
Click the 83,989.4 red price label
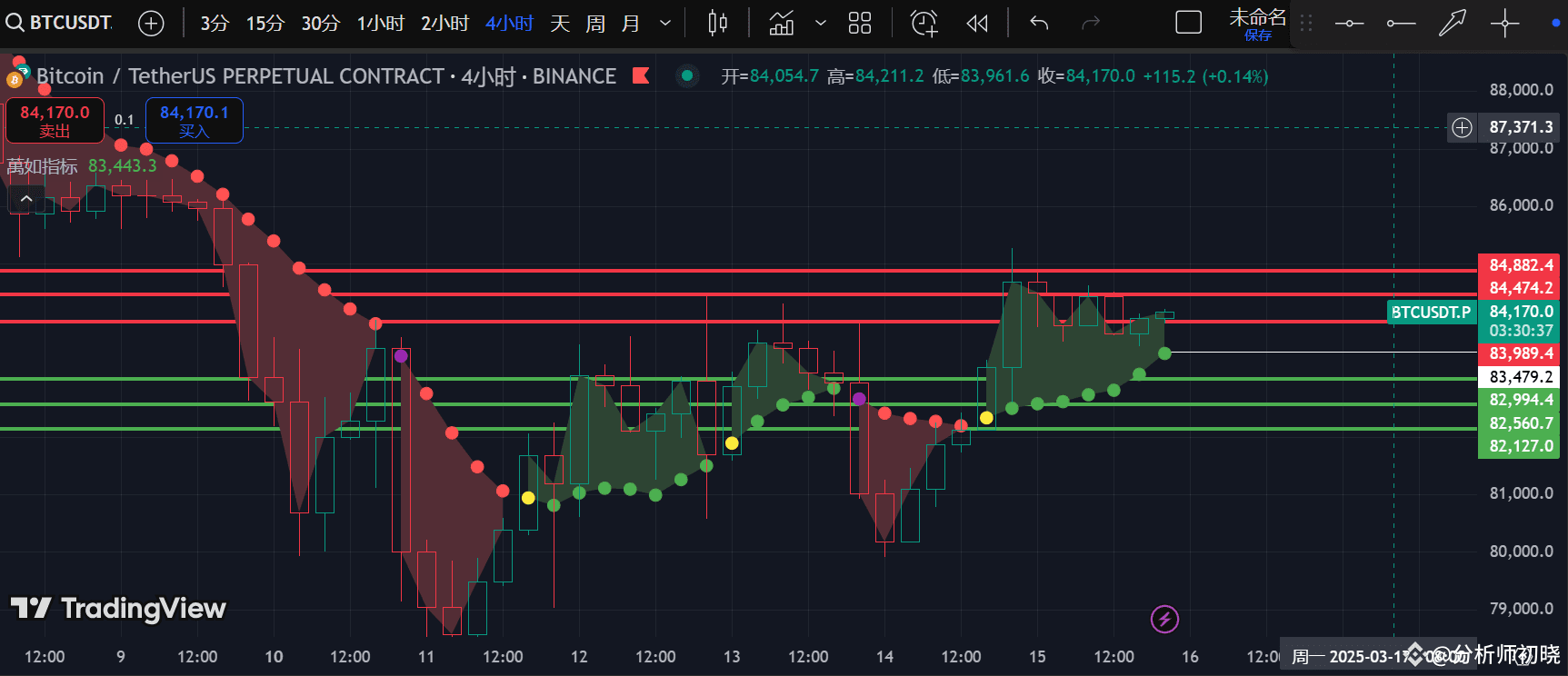click(x=1519, y=353)
